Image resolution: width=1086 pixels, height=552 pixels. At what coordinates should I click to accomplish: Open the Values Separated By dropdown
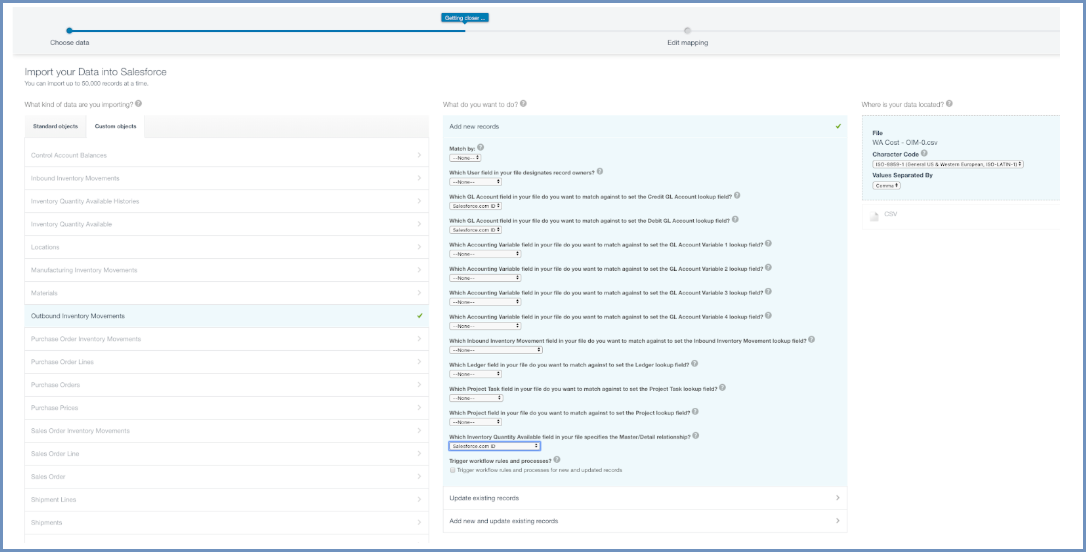pyautogui.click(x=887, y=185)
